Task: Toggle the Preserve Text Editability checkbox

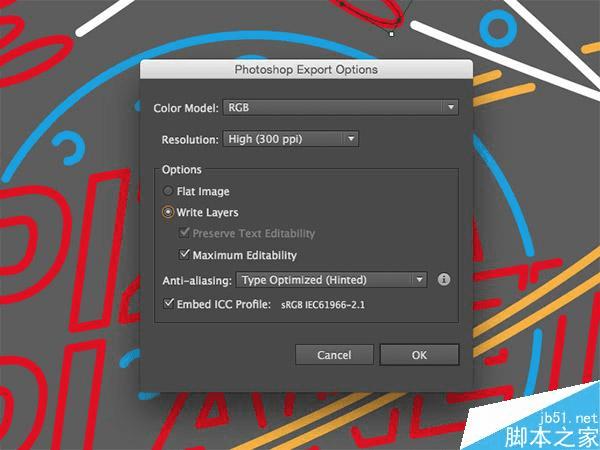Action: [x=184, y=233]
